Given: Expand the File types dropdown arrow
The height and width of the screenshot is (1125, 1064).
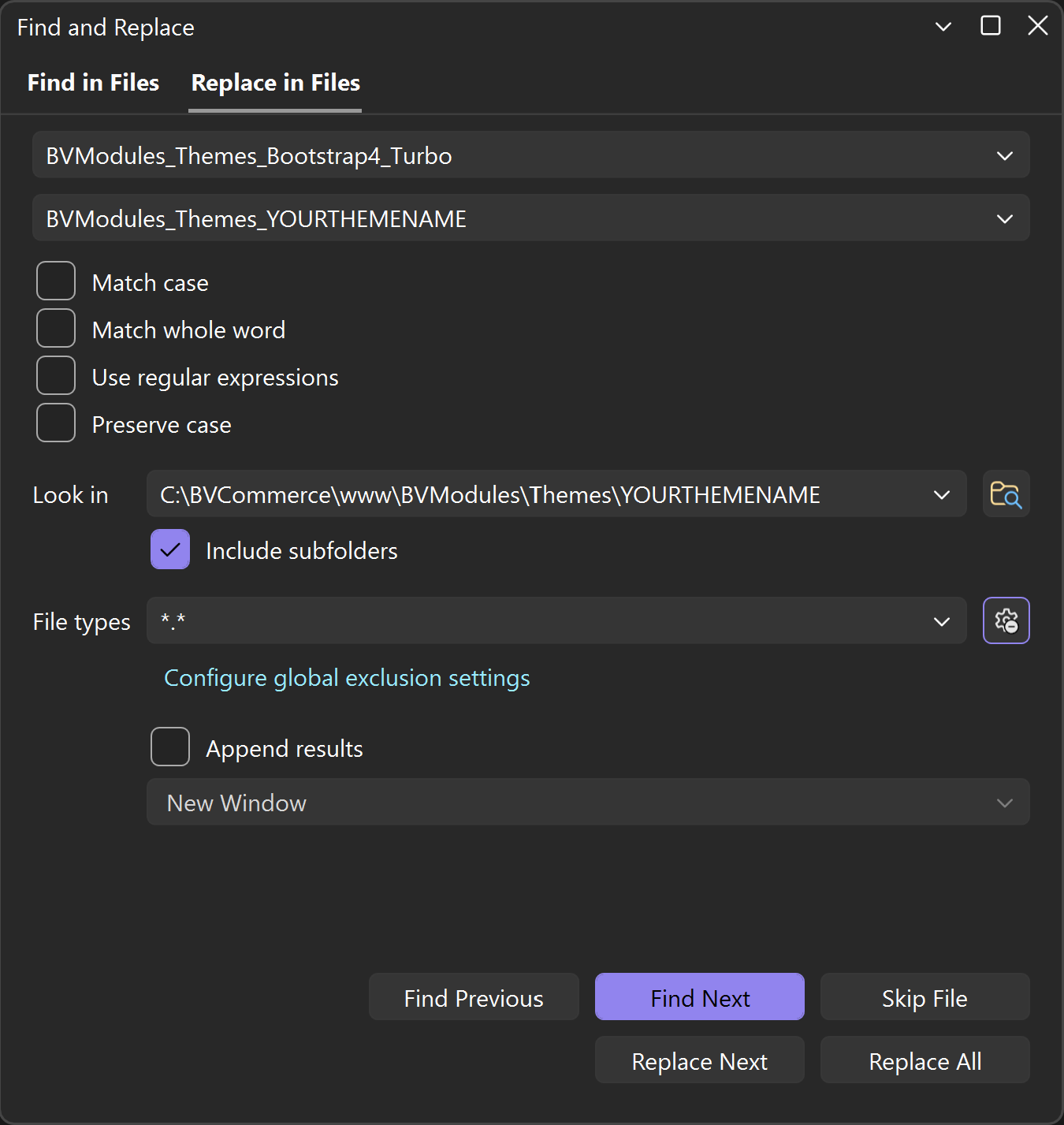Looking at the screenshot, I should (x=941, y=621).
